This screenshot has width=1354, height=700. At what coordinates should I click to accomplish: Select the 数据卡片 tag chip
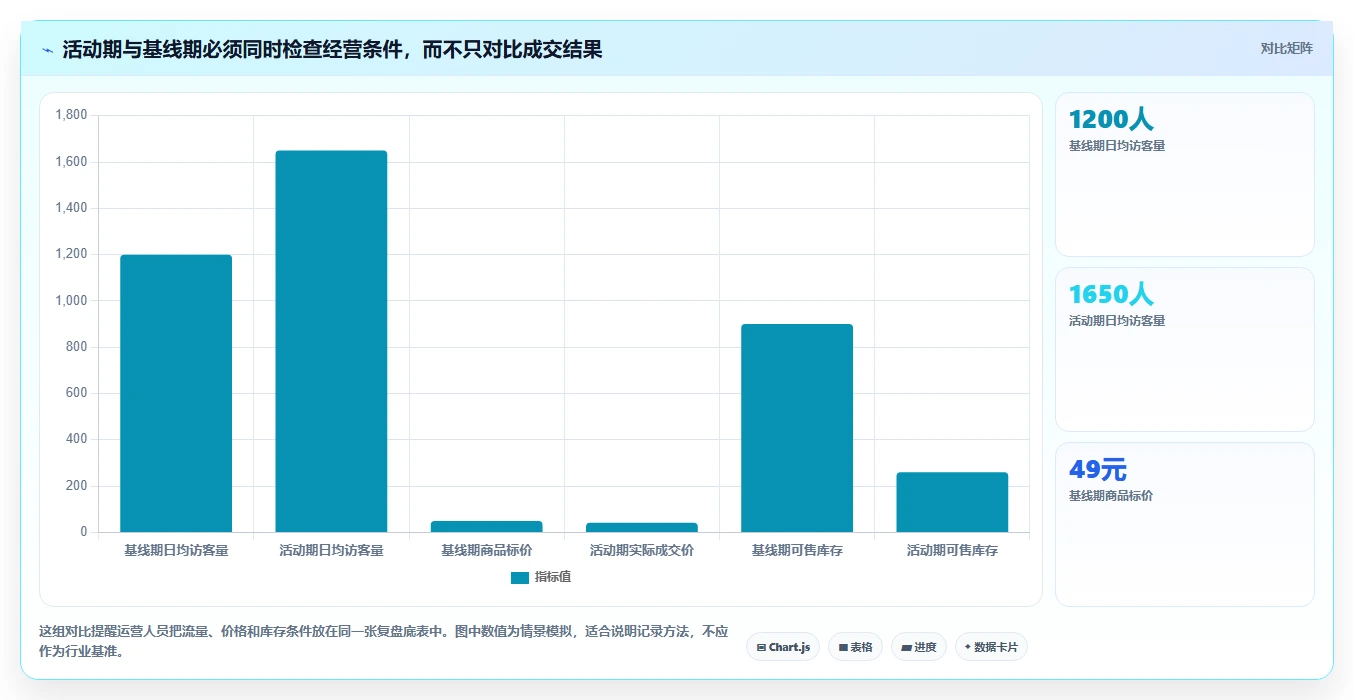coord(991,647)
